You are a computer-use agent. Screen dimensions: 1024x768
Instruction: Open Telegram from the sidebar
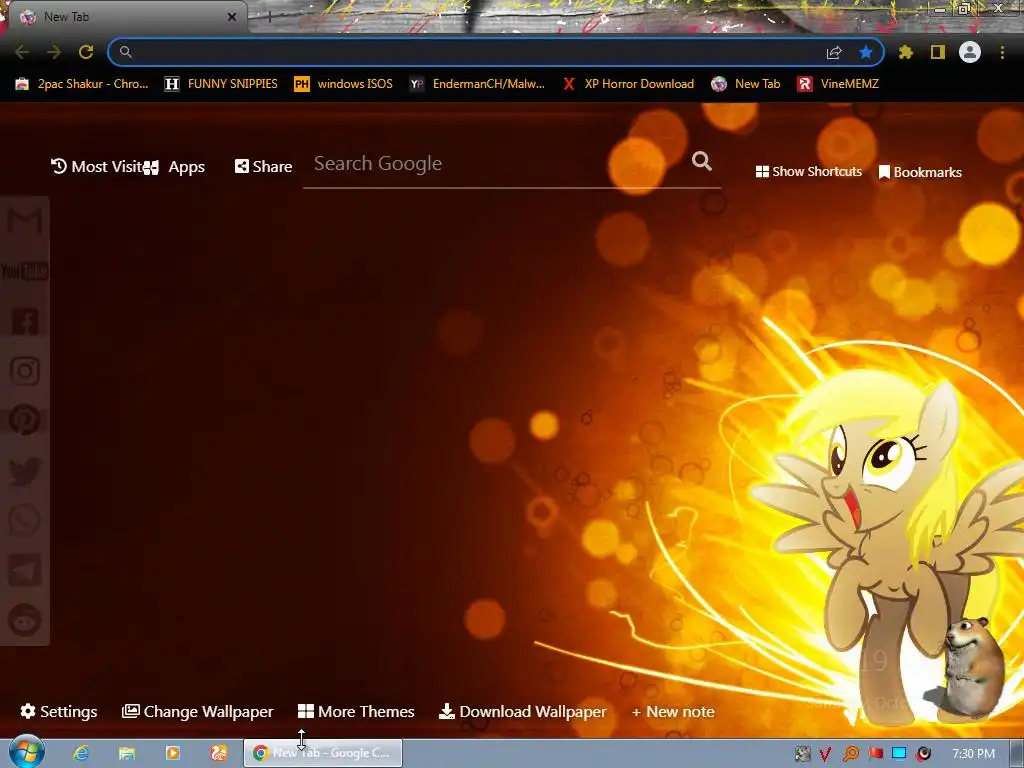point(25,571)
